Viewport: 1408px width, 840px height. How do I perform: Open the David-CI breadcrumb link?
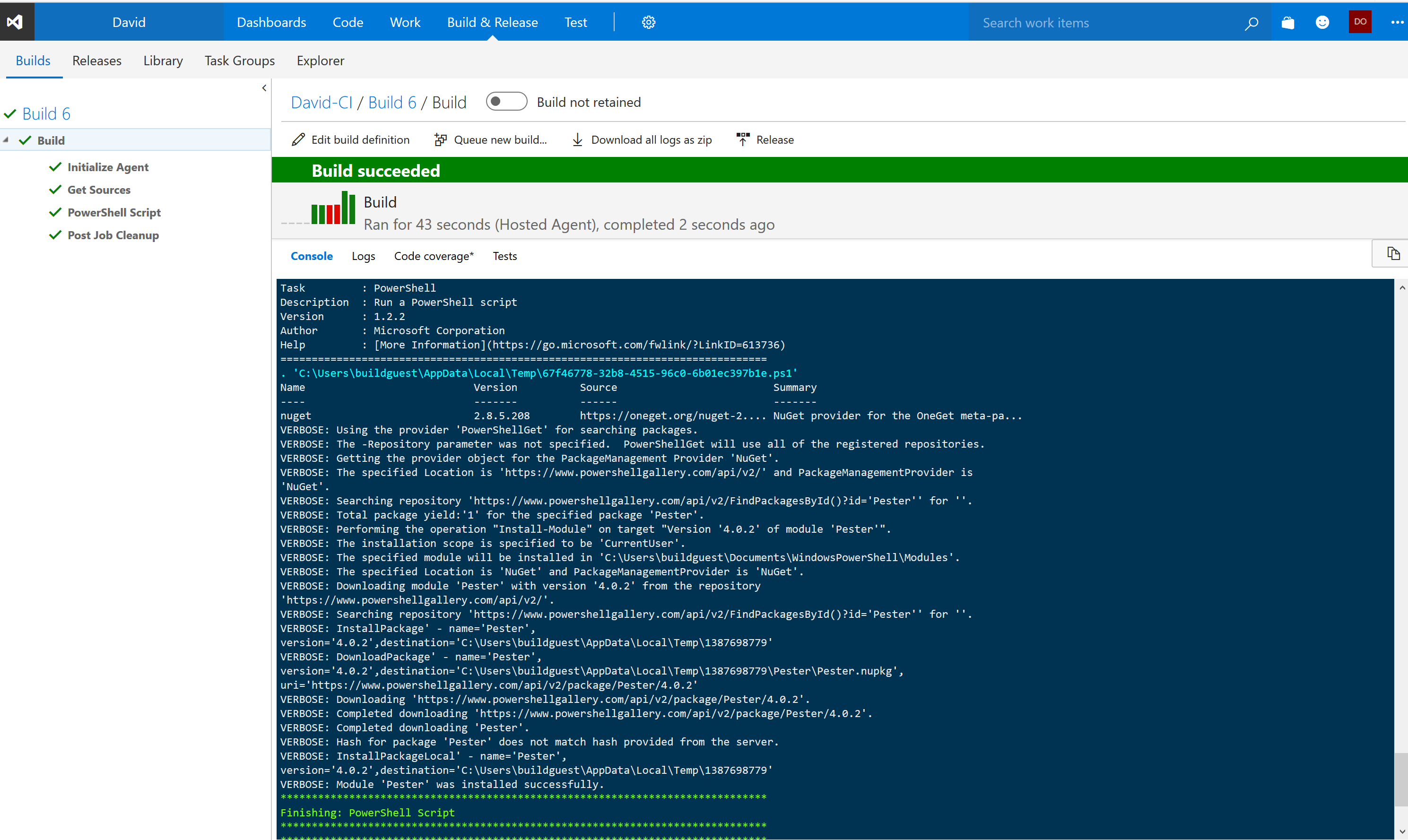(321, 103)
